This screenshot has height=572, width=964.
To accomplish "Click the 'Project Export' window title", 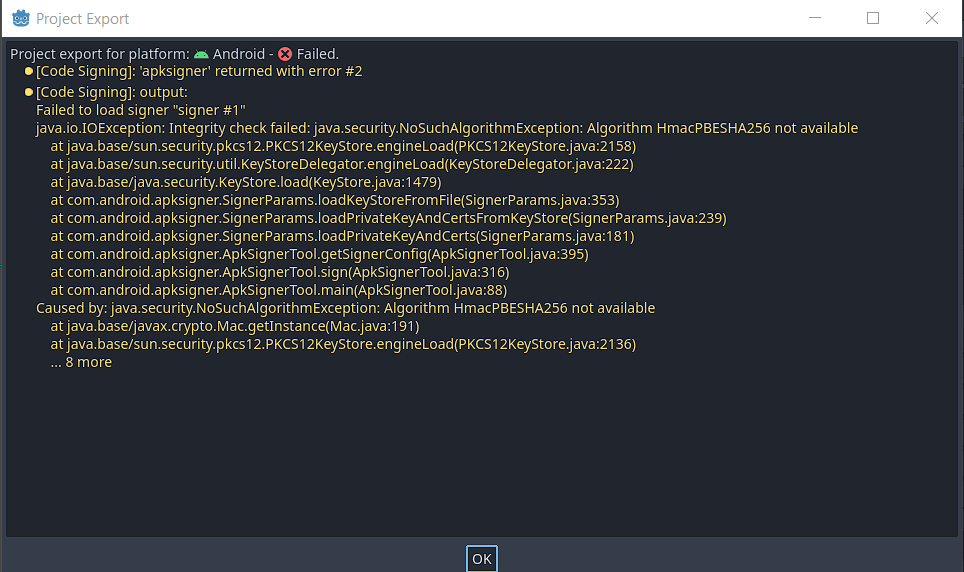I will (x=82, y=19).
